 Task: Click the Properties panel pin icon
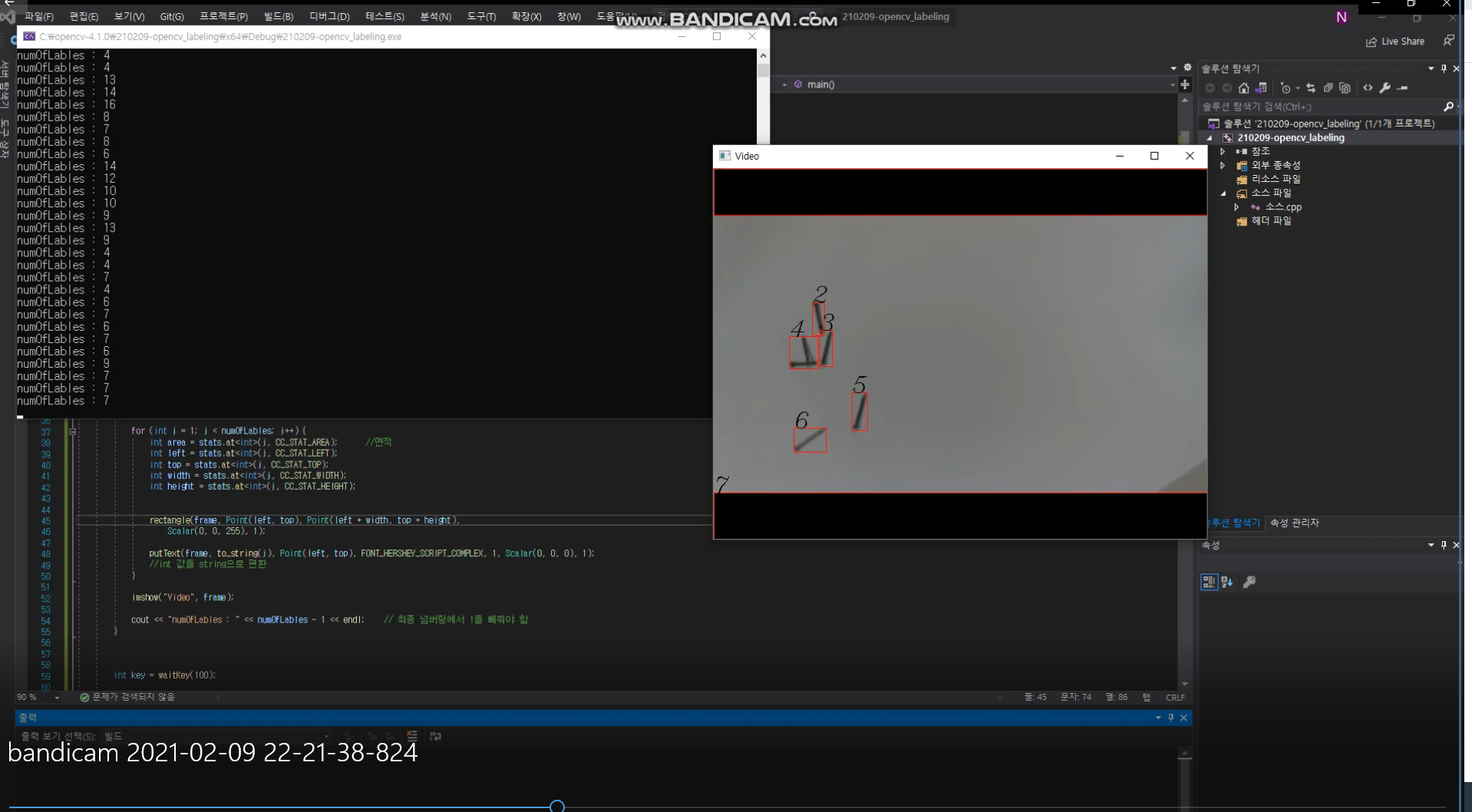[1444, 545]
